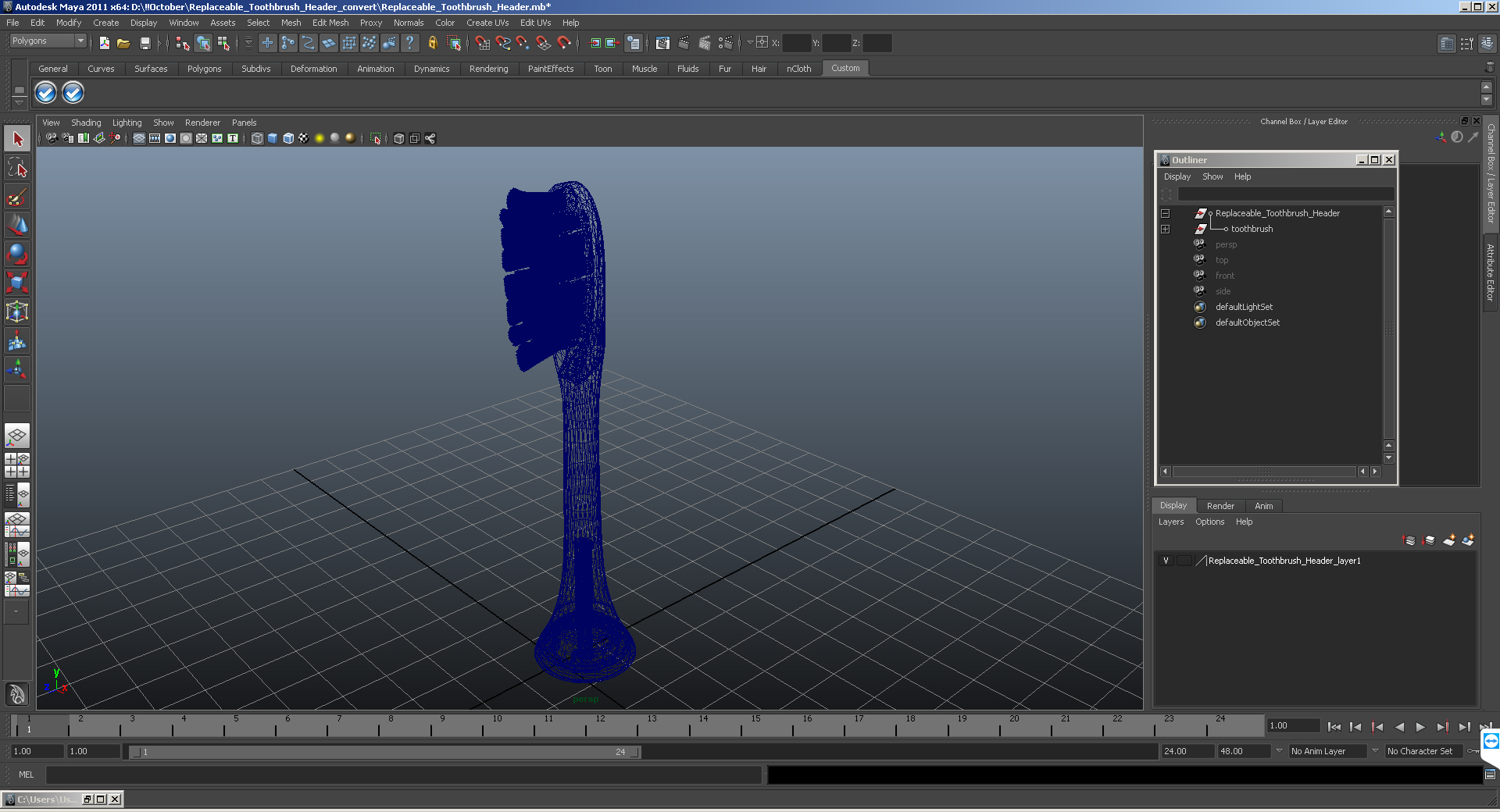Switch to single perspective view layout
This screenshot has height=812, width=1500.
(x=17, y=436)
